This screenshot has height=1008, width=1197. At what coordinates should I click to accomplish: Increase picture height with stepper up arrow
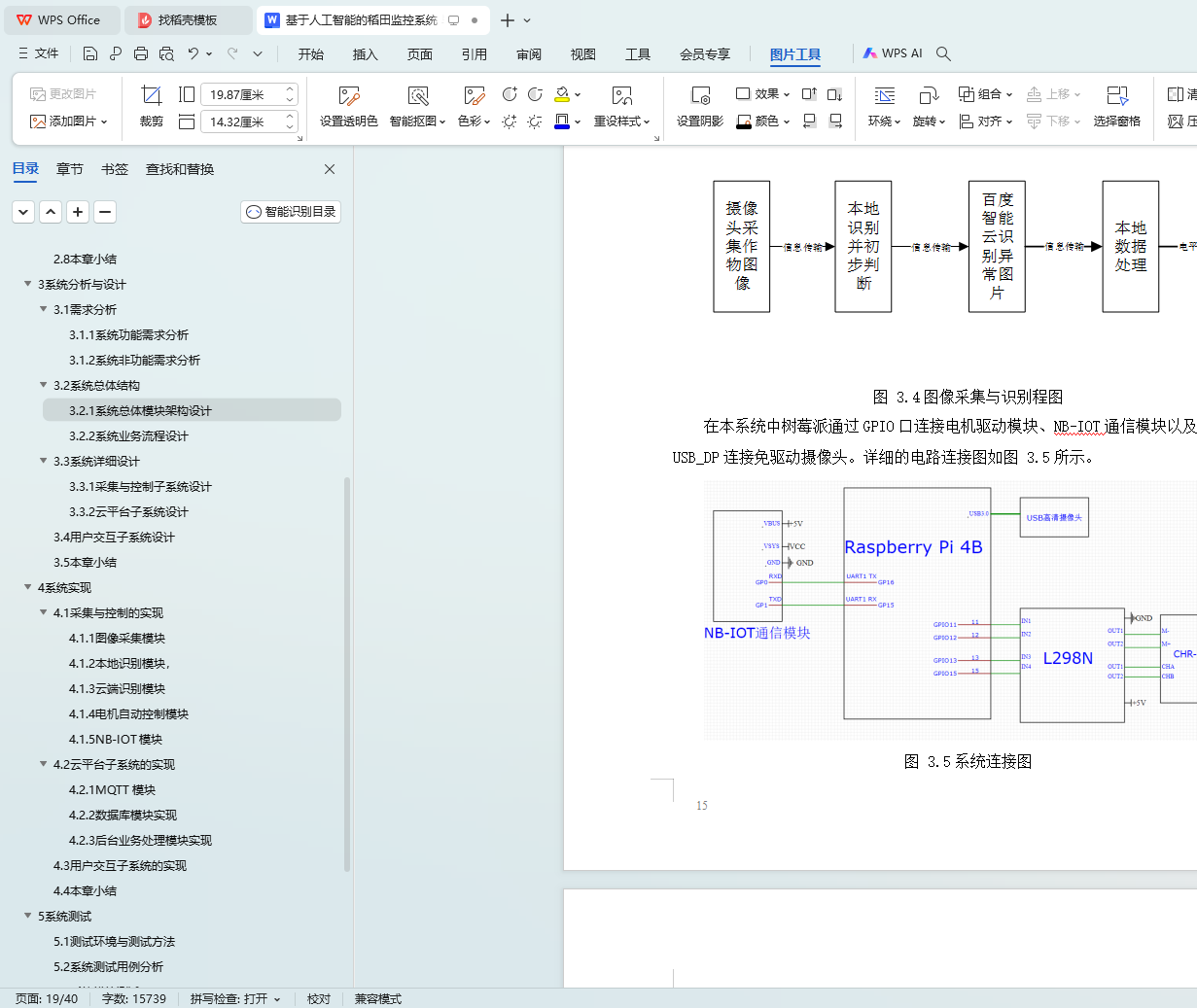tap(290, 89)
